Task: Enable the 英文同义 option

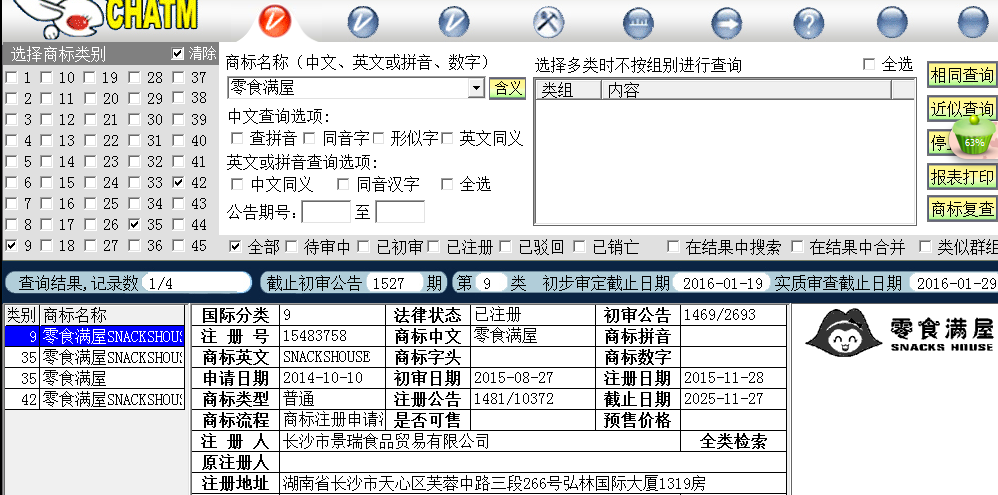Action: tap(447, 138)
